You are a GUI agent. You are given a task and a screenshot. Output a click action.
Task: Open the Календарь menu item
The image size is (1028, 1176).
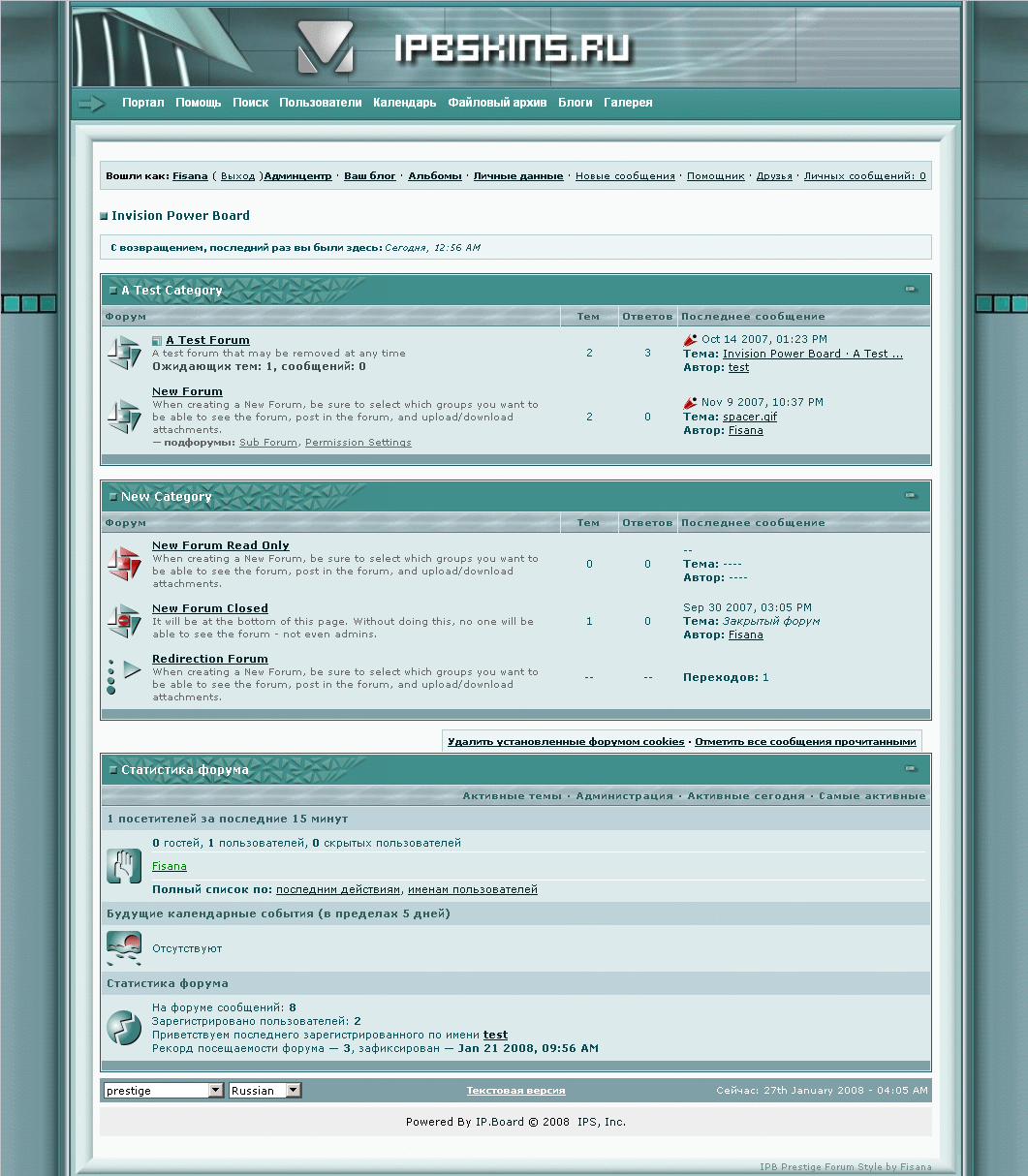point(404,103)
